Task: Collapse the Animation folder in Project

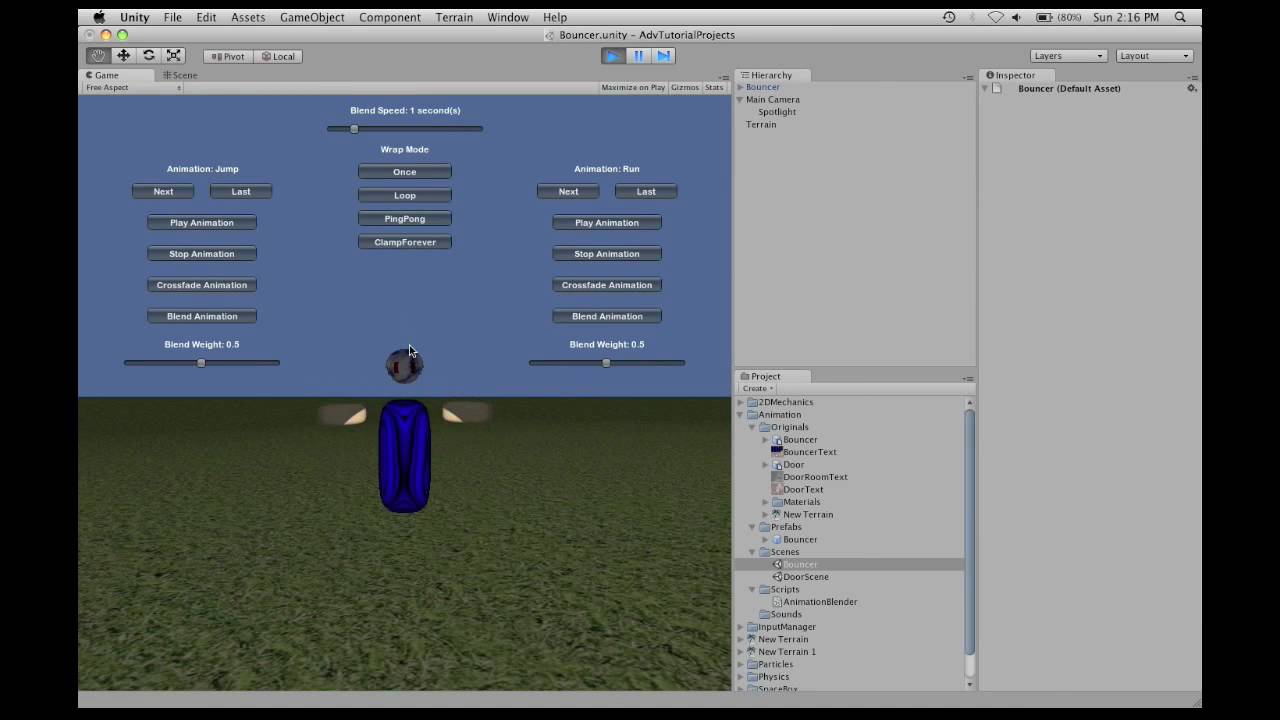Action: pos(741,414)
